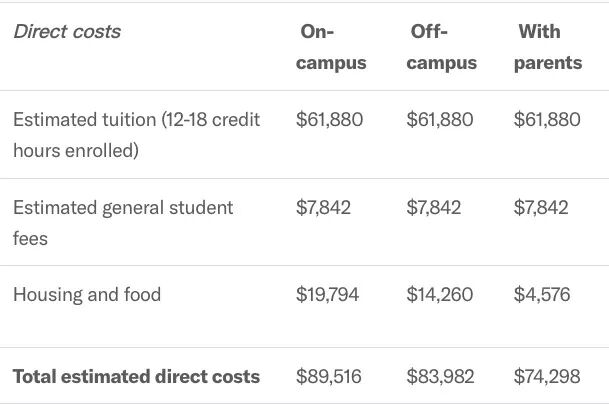This screenshot has height=404, width=609.
Task: Select the Estimated general student fees label
Action: point(123,223)
